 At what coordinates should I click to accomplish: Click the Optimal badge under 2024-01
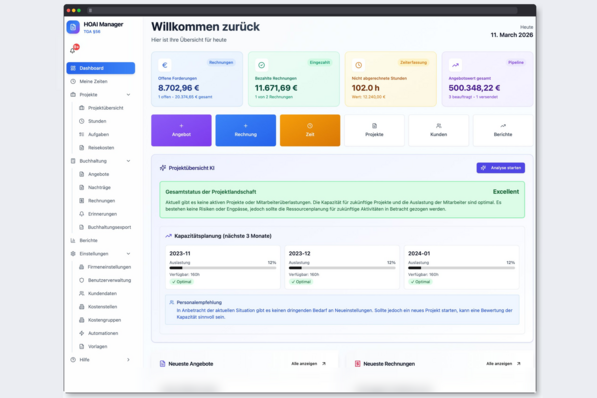[x=420, y=282]
